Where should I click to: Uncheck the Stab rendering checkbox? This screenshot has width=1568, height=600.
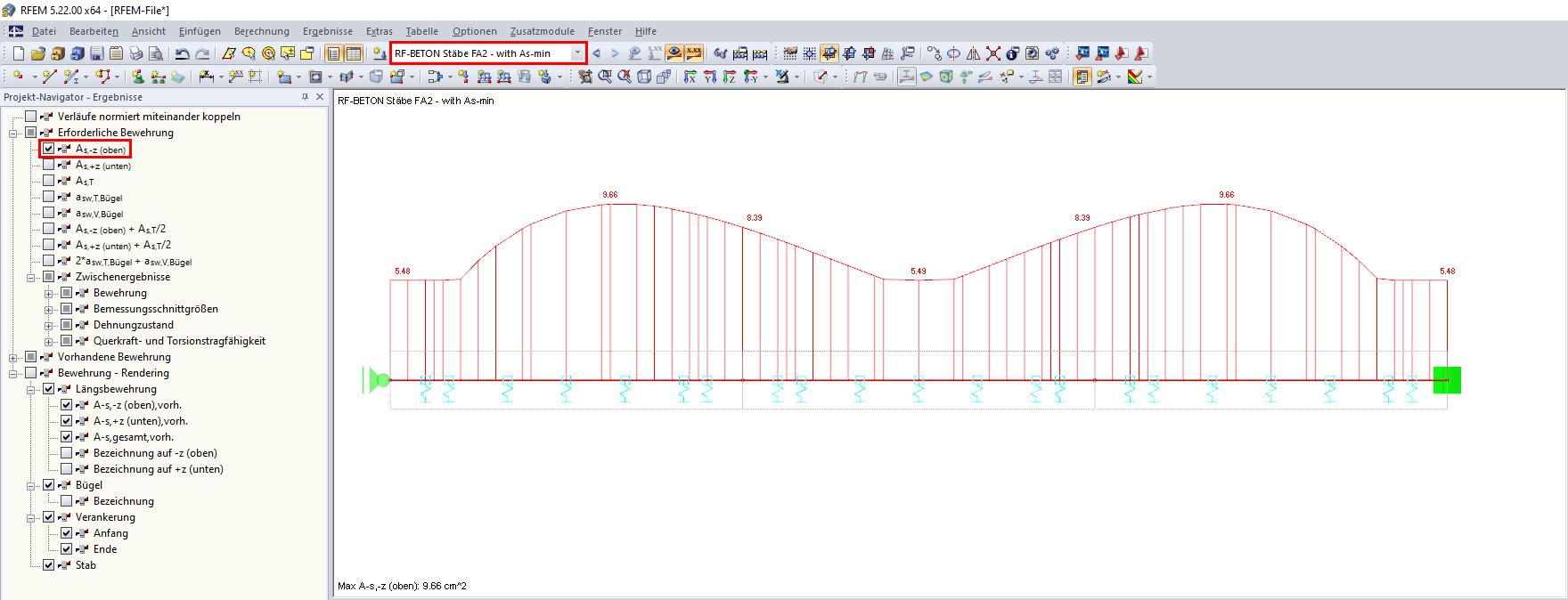(49, 565)
